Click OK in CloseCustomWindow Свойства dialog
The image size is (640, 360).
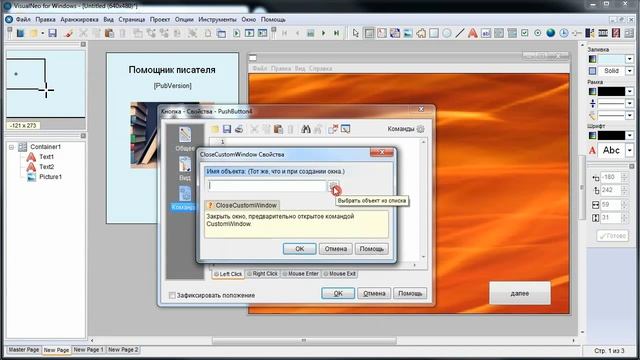[300, 249]
